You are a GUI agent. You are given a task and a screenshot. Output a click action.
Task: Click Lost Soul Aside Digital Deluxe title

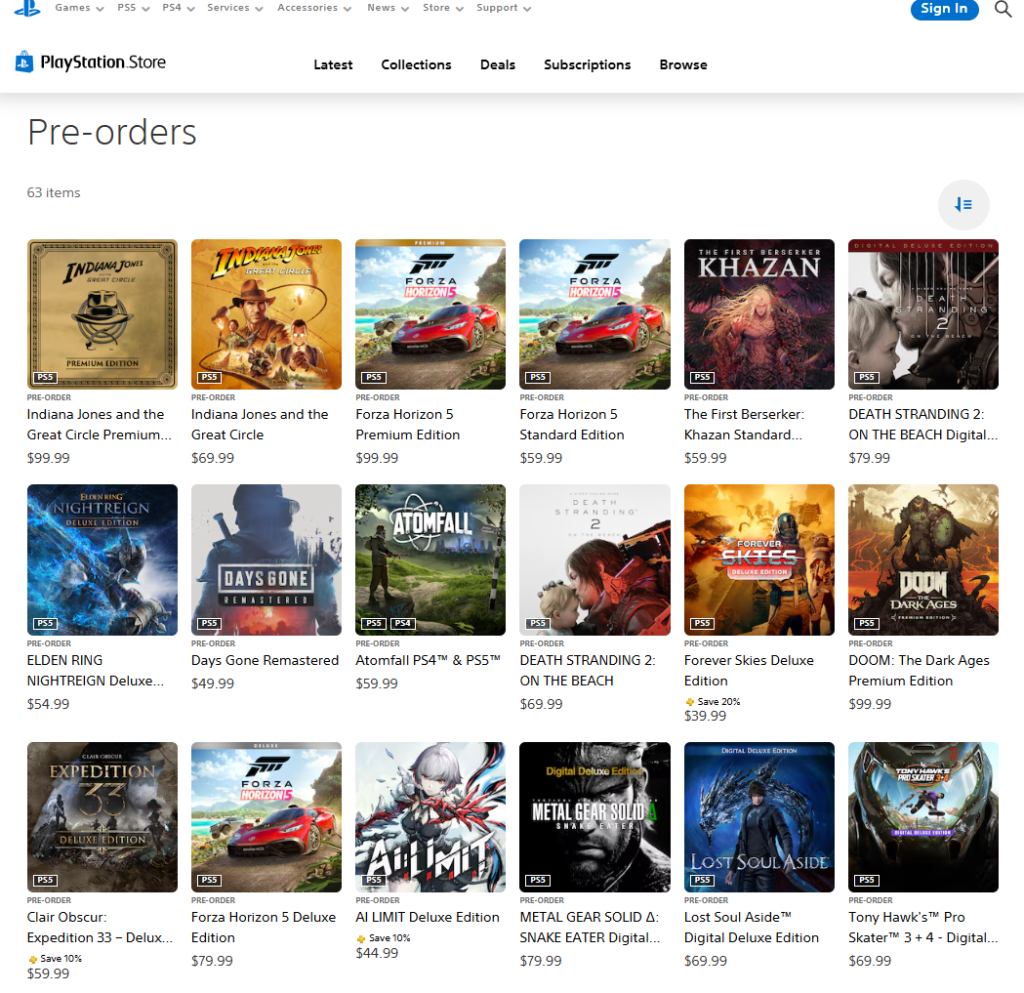[751, 927]
